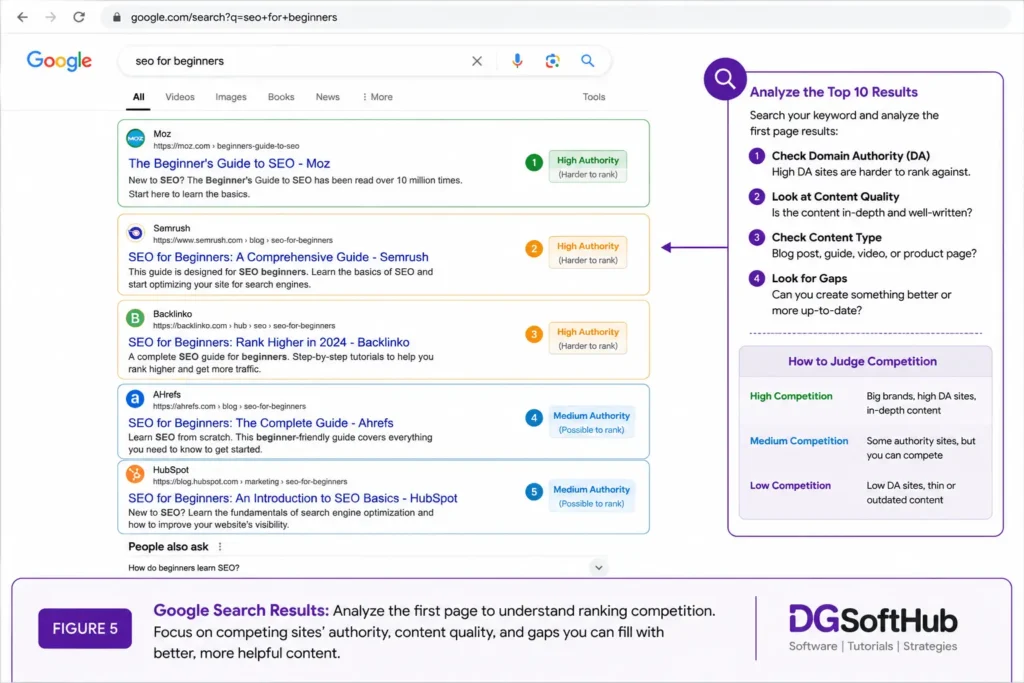Click the Semrush favicon
The height and width of the screenshot is (683, 1024).
[x=135, y=232]
